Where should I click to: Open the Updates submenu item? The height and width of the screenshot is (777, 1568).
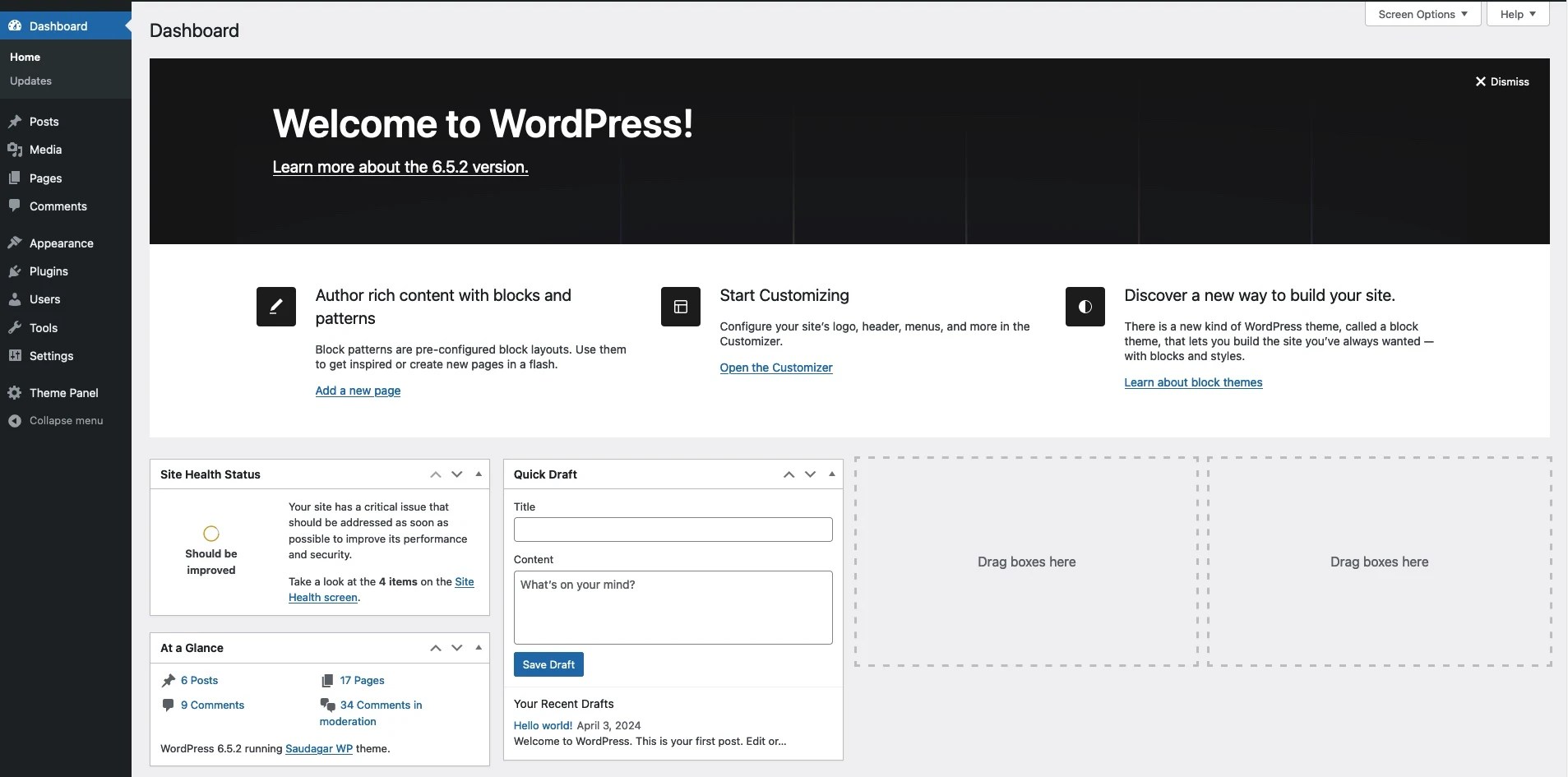[30, 81]
